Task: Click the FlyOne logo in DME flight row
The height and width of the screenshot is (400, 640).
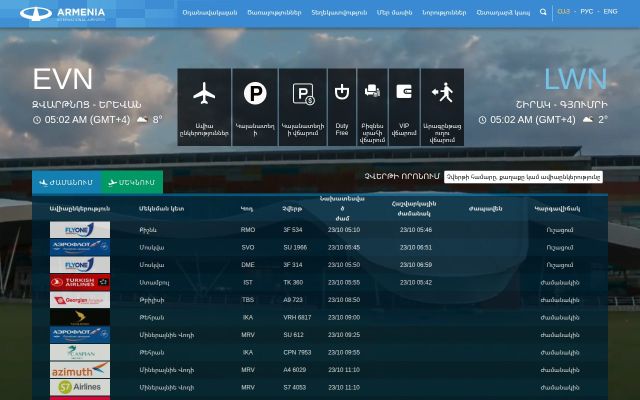Action: coord(80,265)
